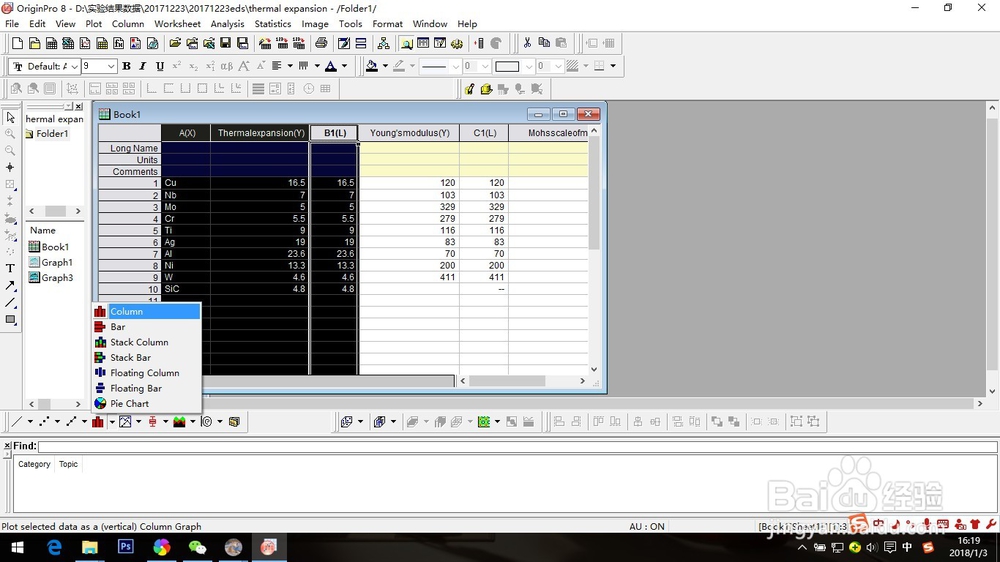Viewport: 1000px width, 562px height.
Task: Open the column plot type dropdown arrow
Action: [x=111, y=422]
